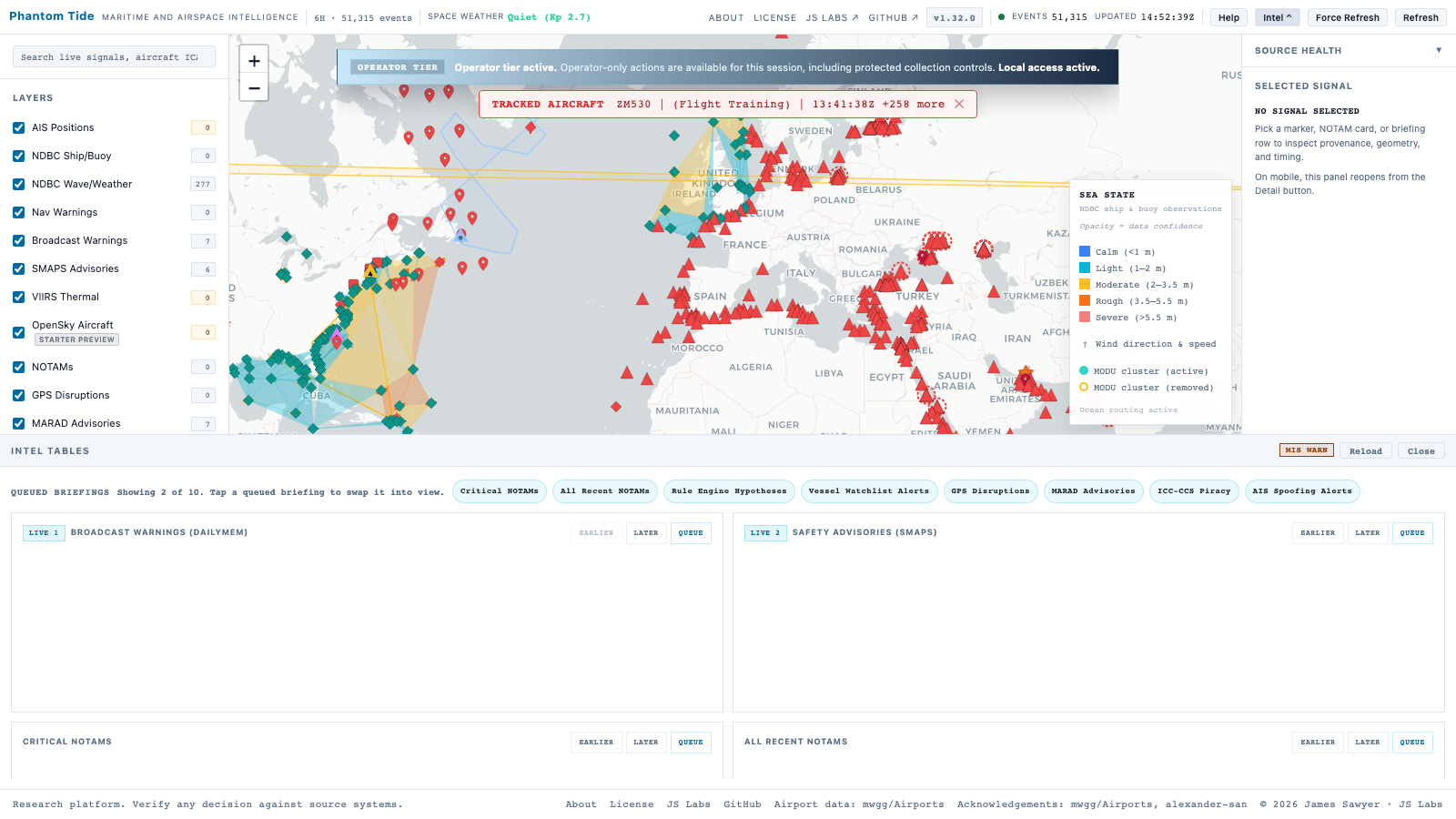Uncheck the AIS Positions layer
Image resolution: width=1456 pixels, height=819 pixels.
(19, 128)
